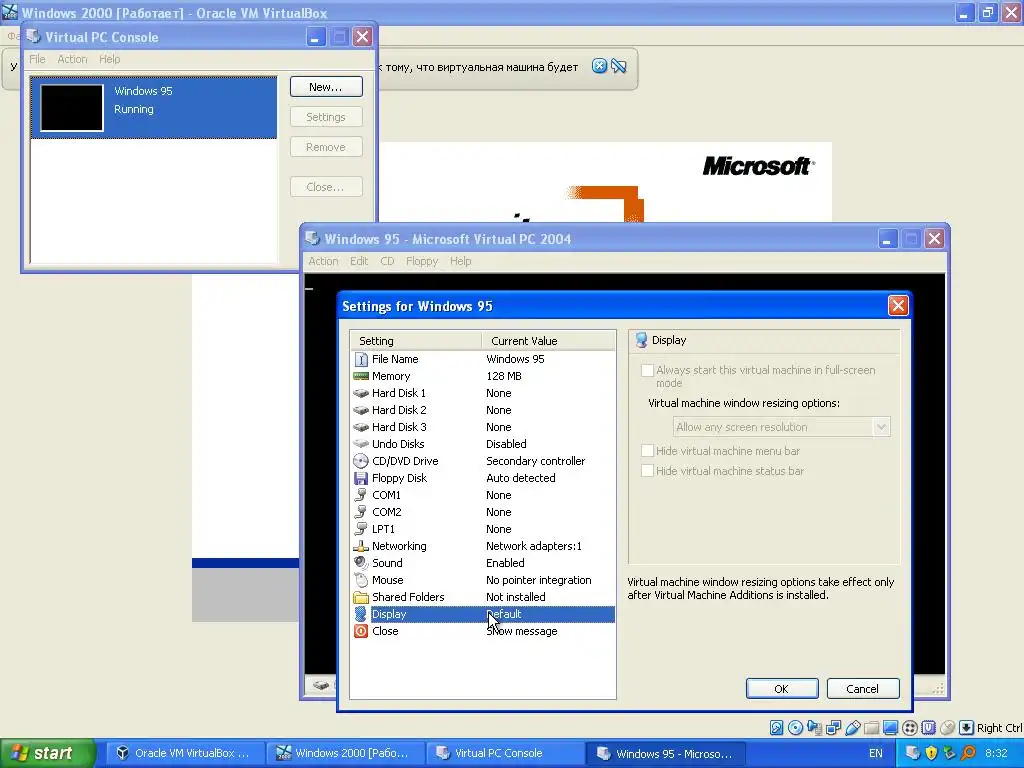1024x768 pixels.
Task: Confirm settings with the OK button
Action: click(x=782, y=689)
